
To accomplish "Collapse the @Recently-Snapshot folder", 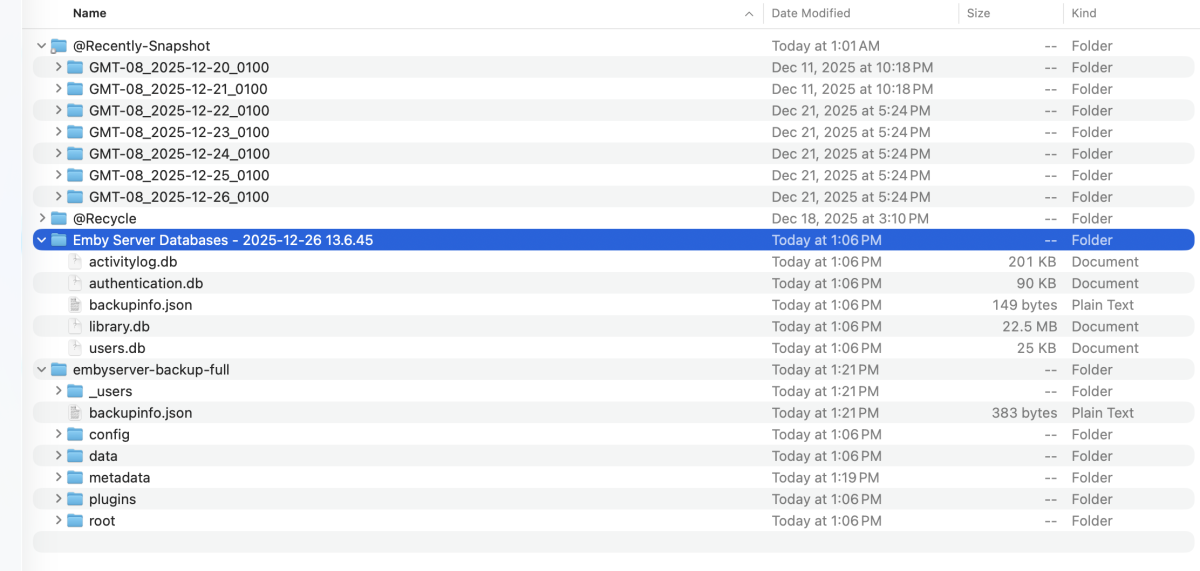I will [41, 46].
